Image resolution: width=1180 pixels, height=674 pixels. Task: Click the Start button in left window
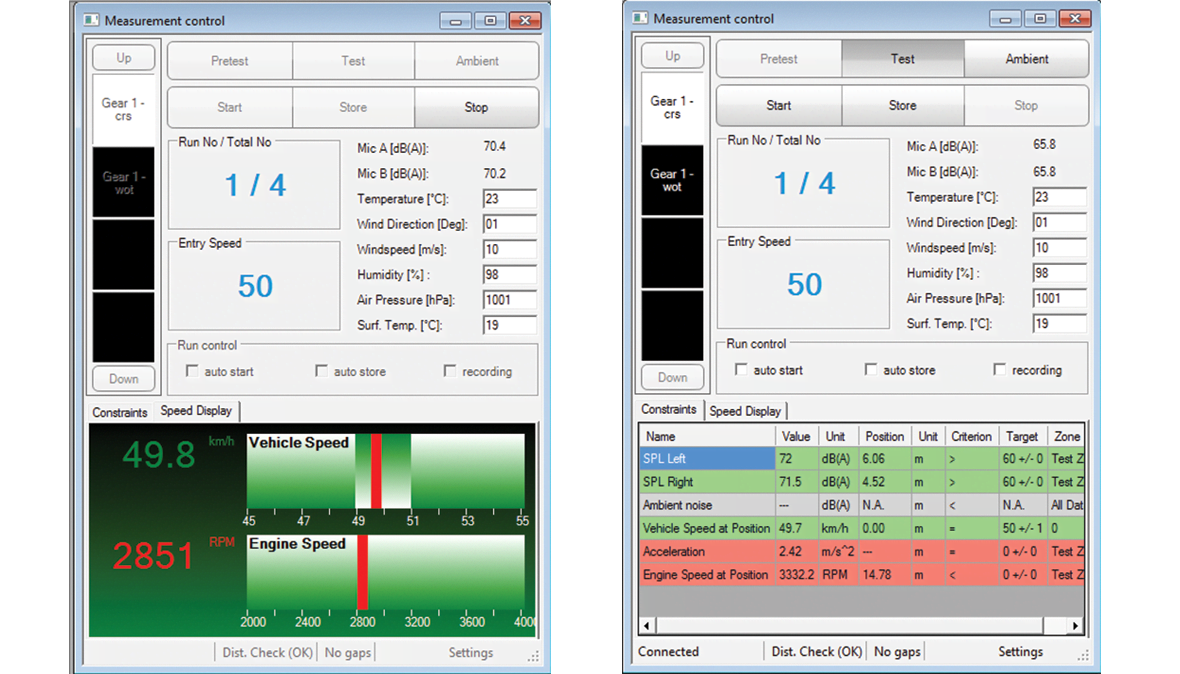click(x=230, y=108)
